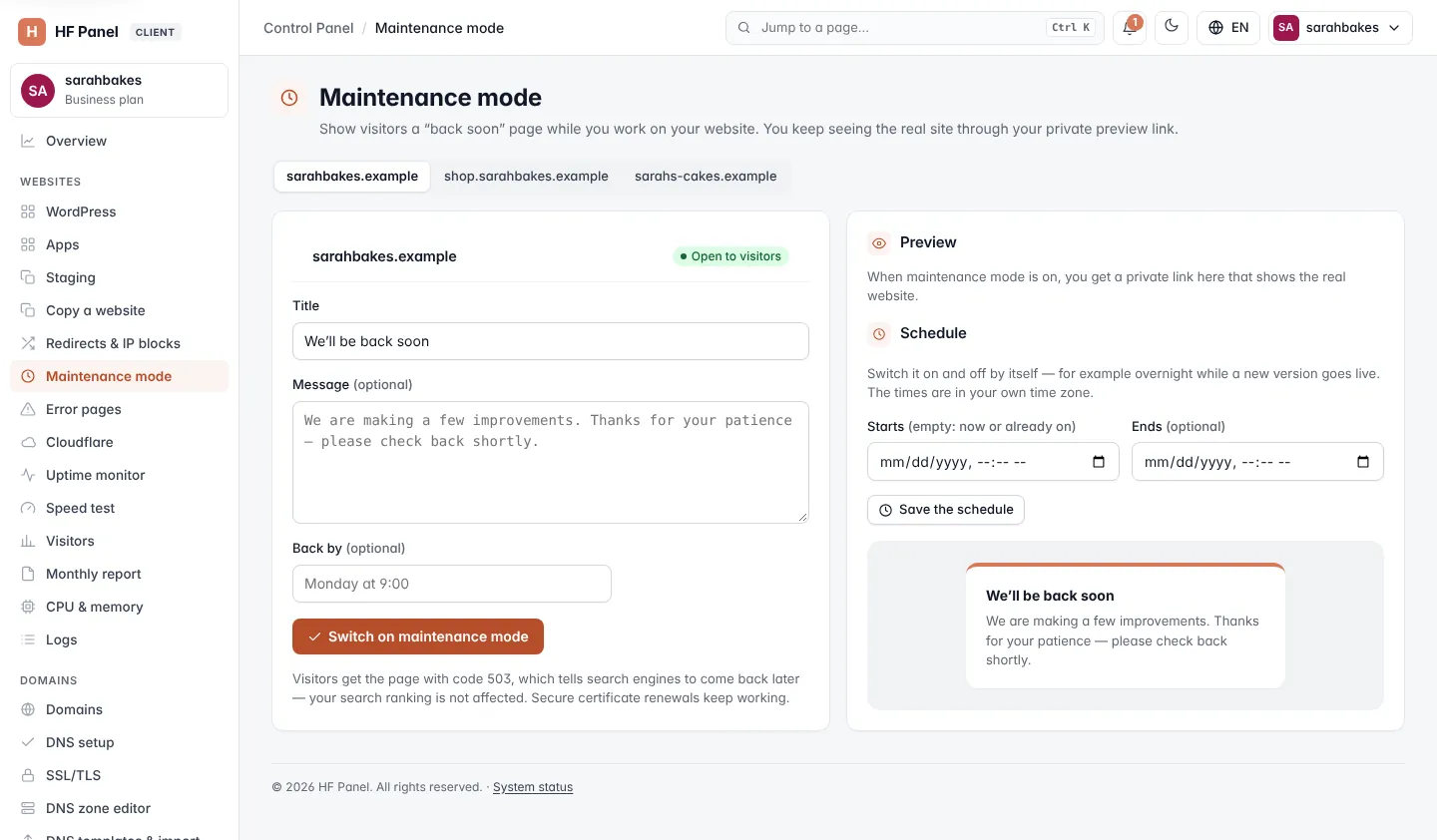Open the Starts date picker calendar icon

coord(1099,462)
